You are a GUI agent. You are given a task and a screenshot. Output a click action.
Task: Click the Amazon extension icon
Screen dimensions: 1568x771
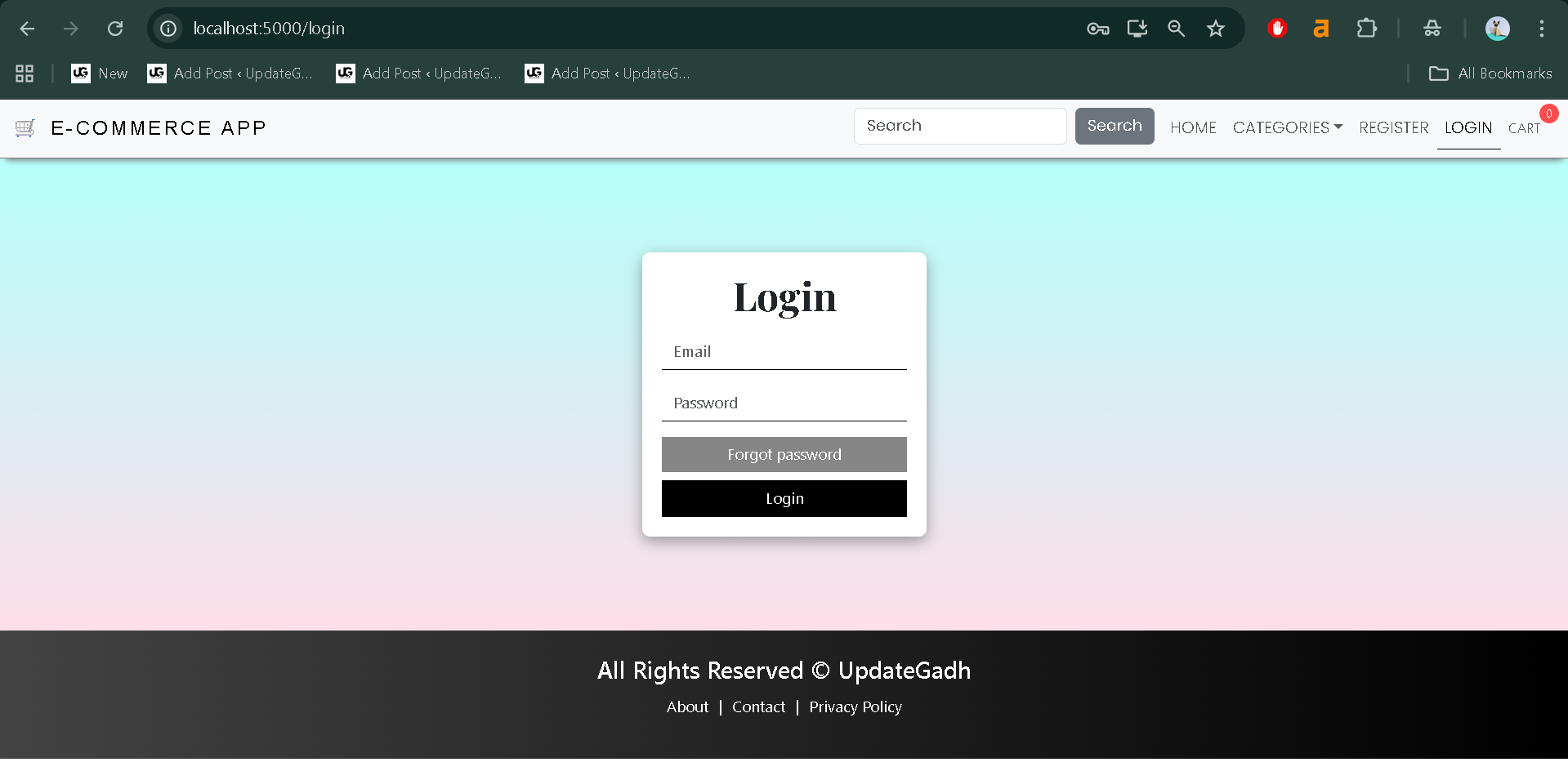click(x=1321, y=28)
